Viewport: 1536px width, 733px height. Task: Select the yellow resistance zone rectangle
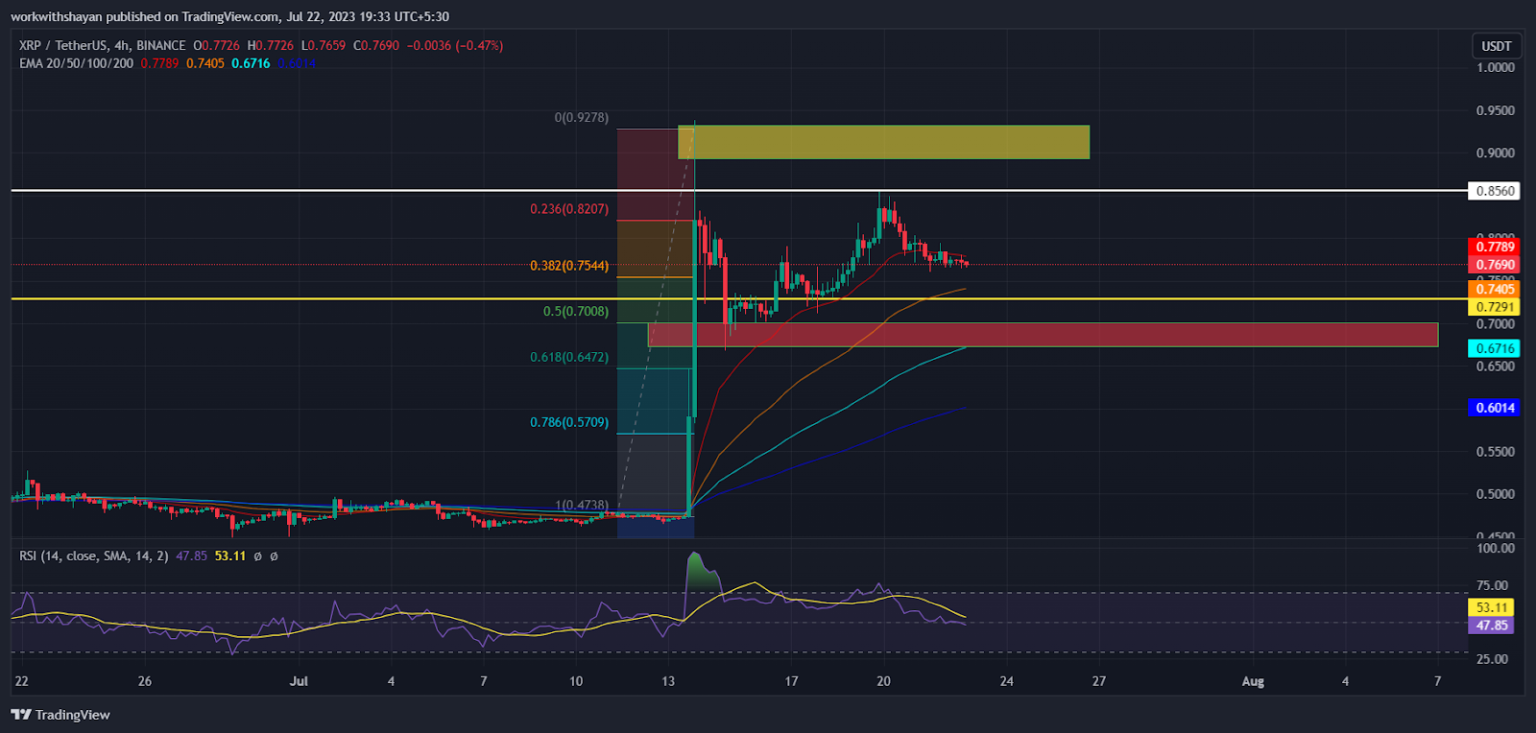(884, 142)
